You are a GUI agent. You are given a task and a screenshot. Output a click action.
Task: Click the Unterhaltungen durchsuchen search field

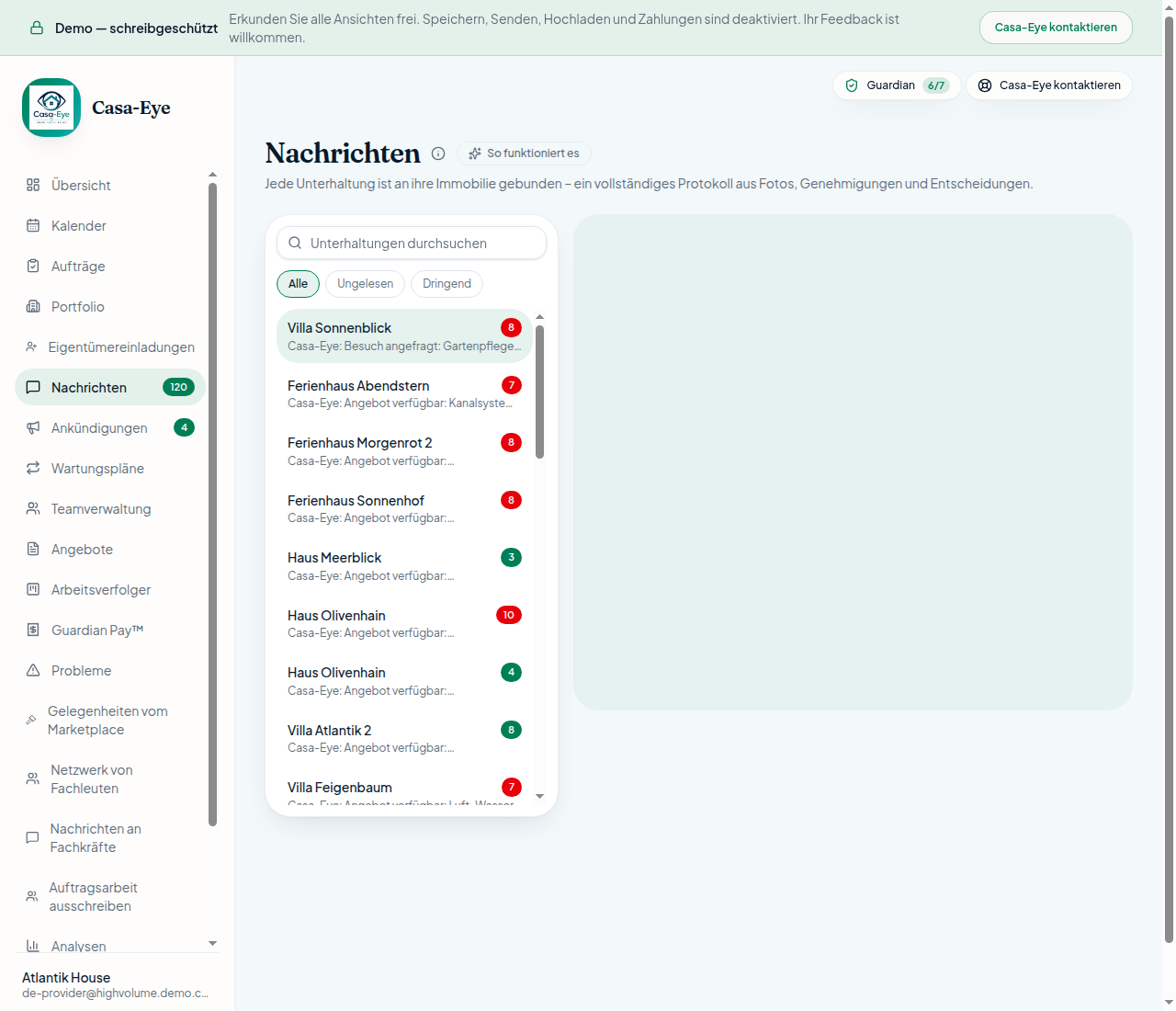pyautogui.click(x=412, y=243)
